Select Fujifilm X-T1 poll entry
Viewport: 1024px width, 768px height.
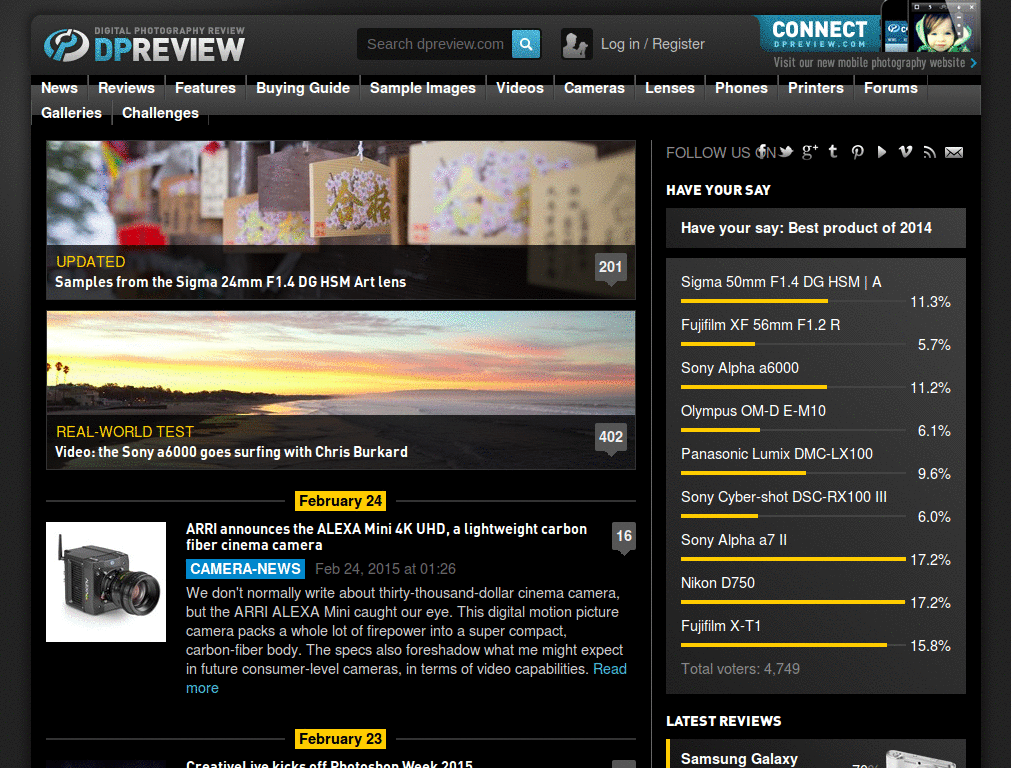tap(721, 626)
